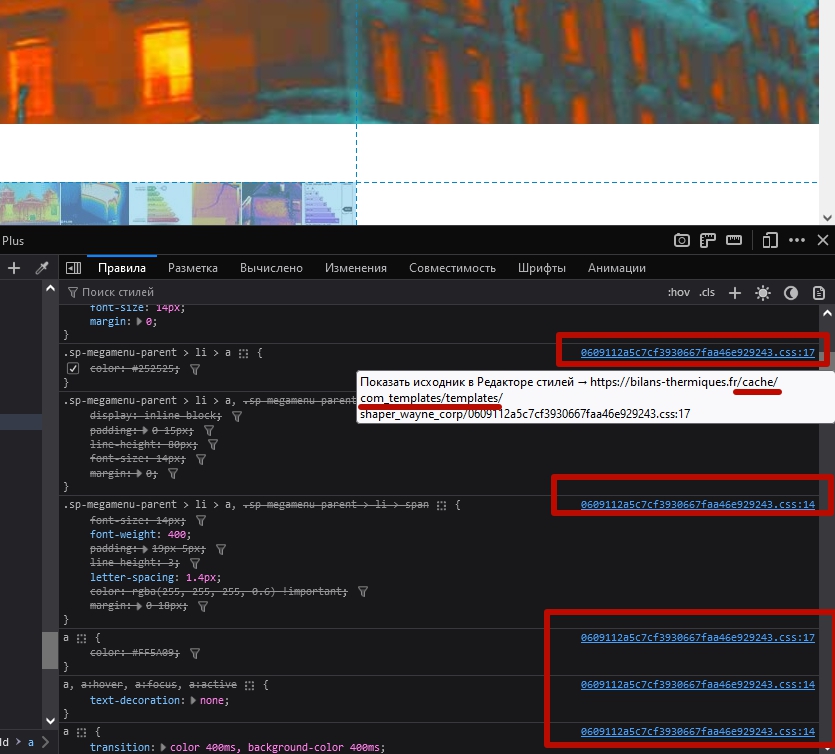Open the Шрифты tab

click(542, 268)
